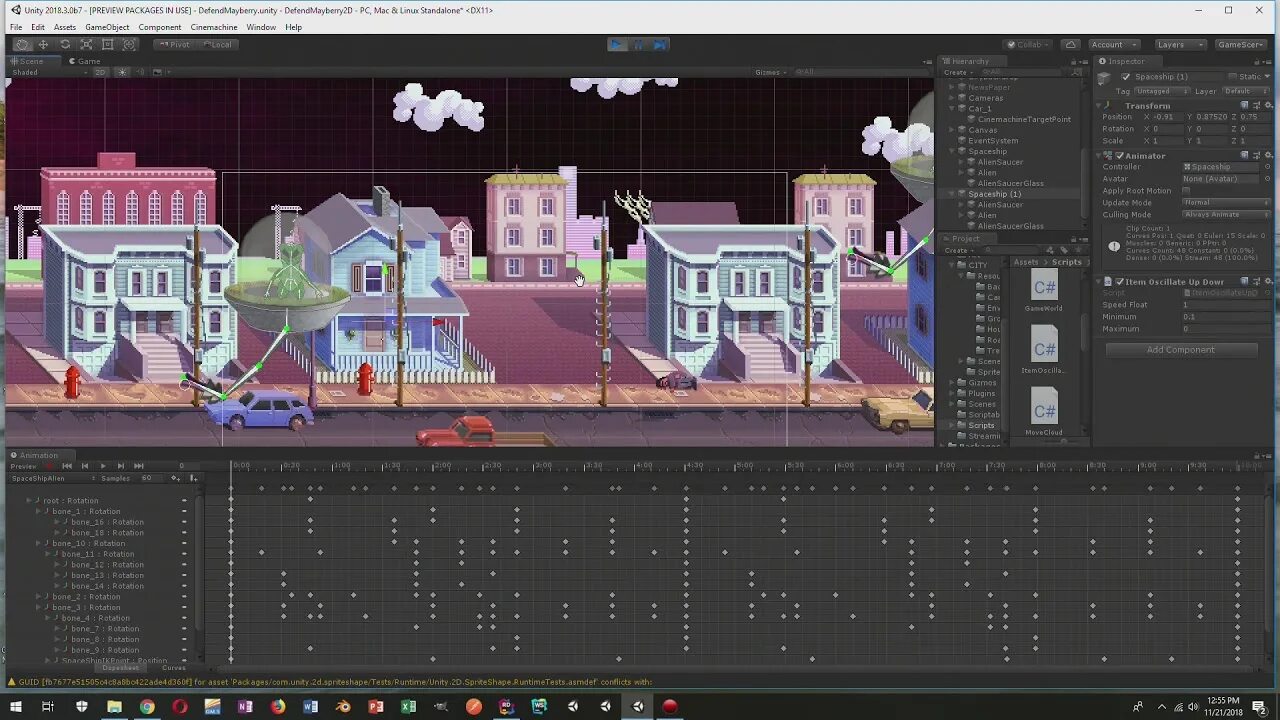
Task: Click Hierarchy Create button
Action: [958, 72]
